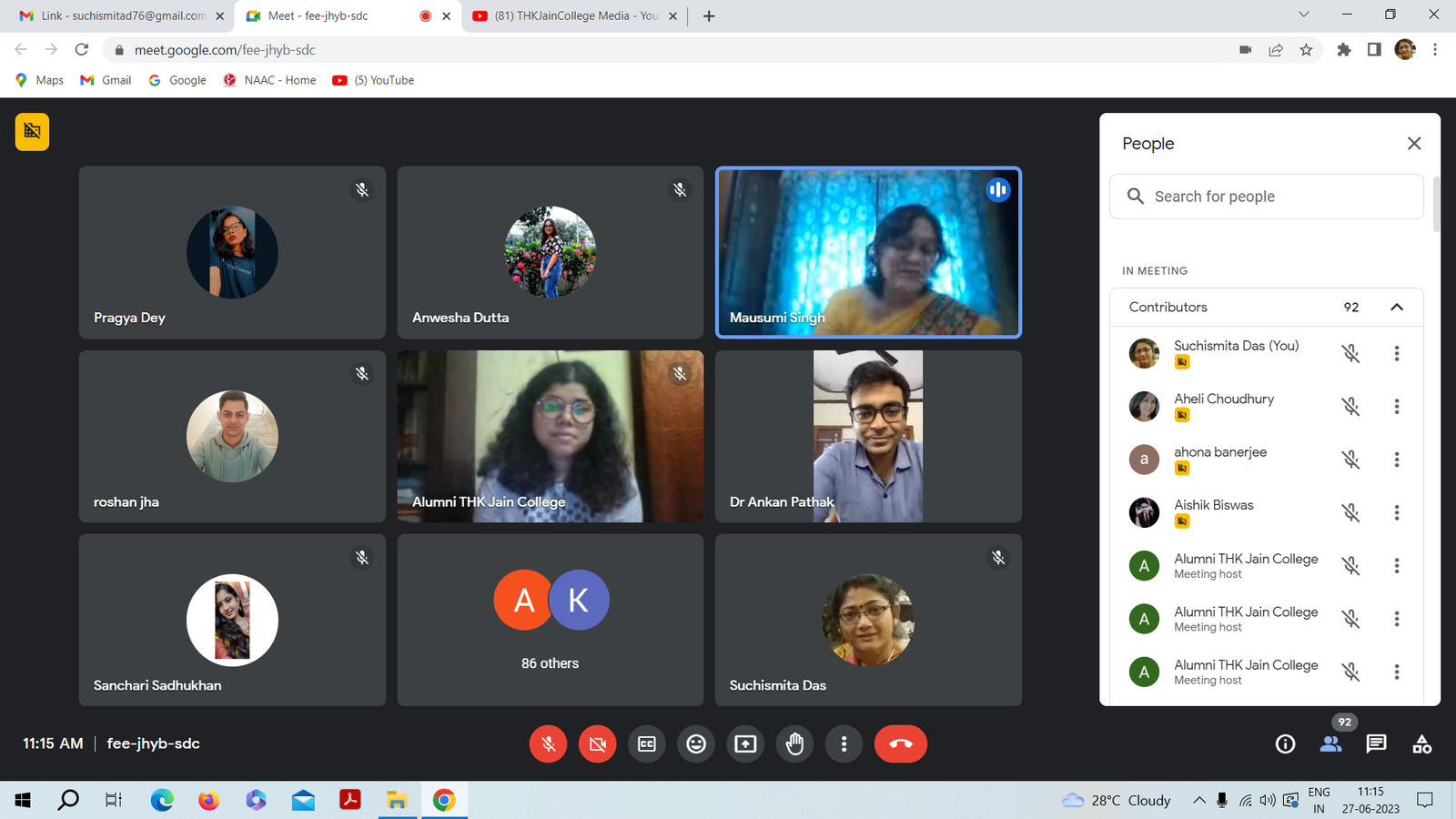Raise hand using the hand icon

794,743
